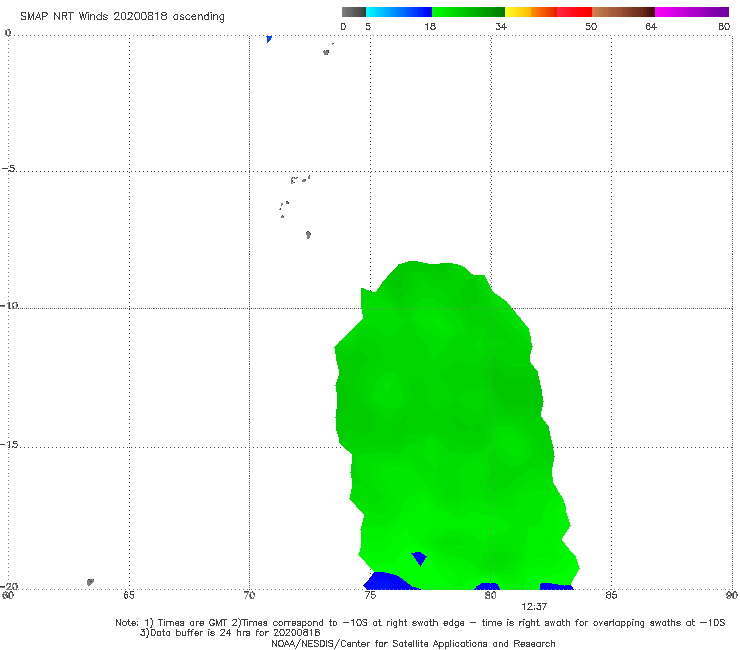
Task: Click the '-20' latitude axis label
Action: [9, 586]
